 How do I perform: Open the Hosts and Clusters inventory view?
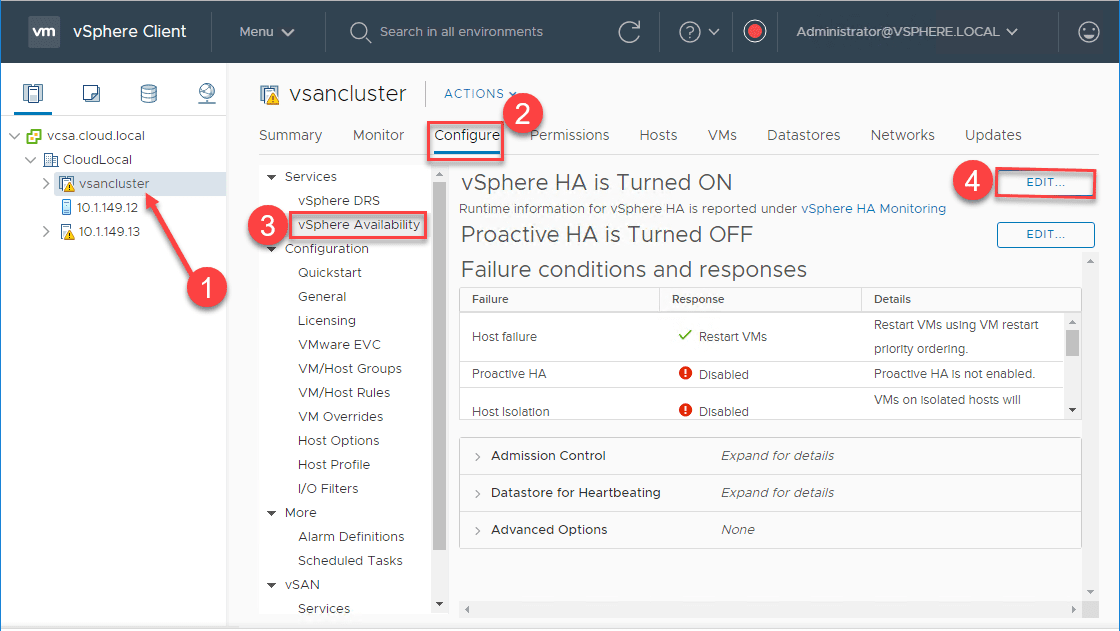tap(33, 94)
